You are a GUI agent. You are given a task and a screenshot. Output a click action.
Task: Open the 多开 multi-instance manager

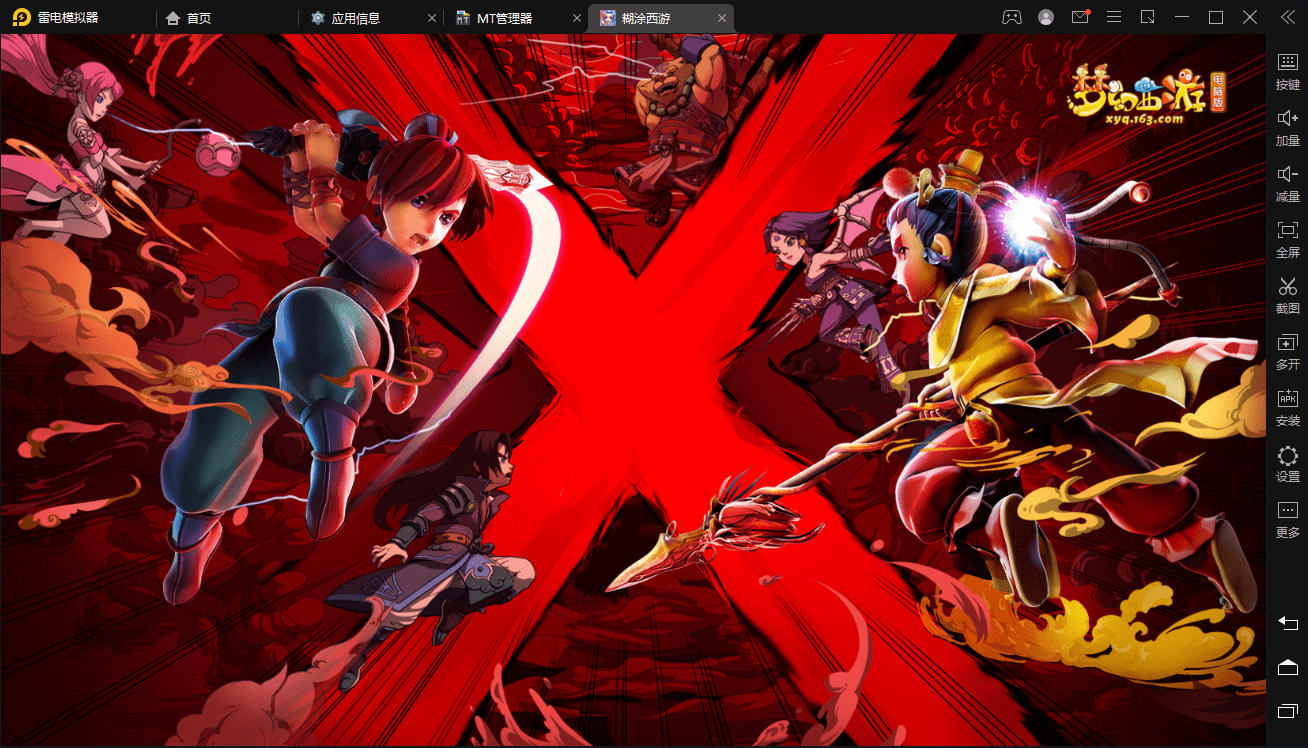coord(1288,352)
